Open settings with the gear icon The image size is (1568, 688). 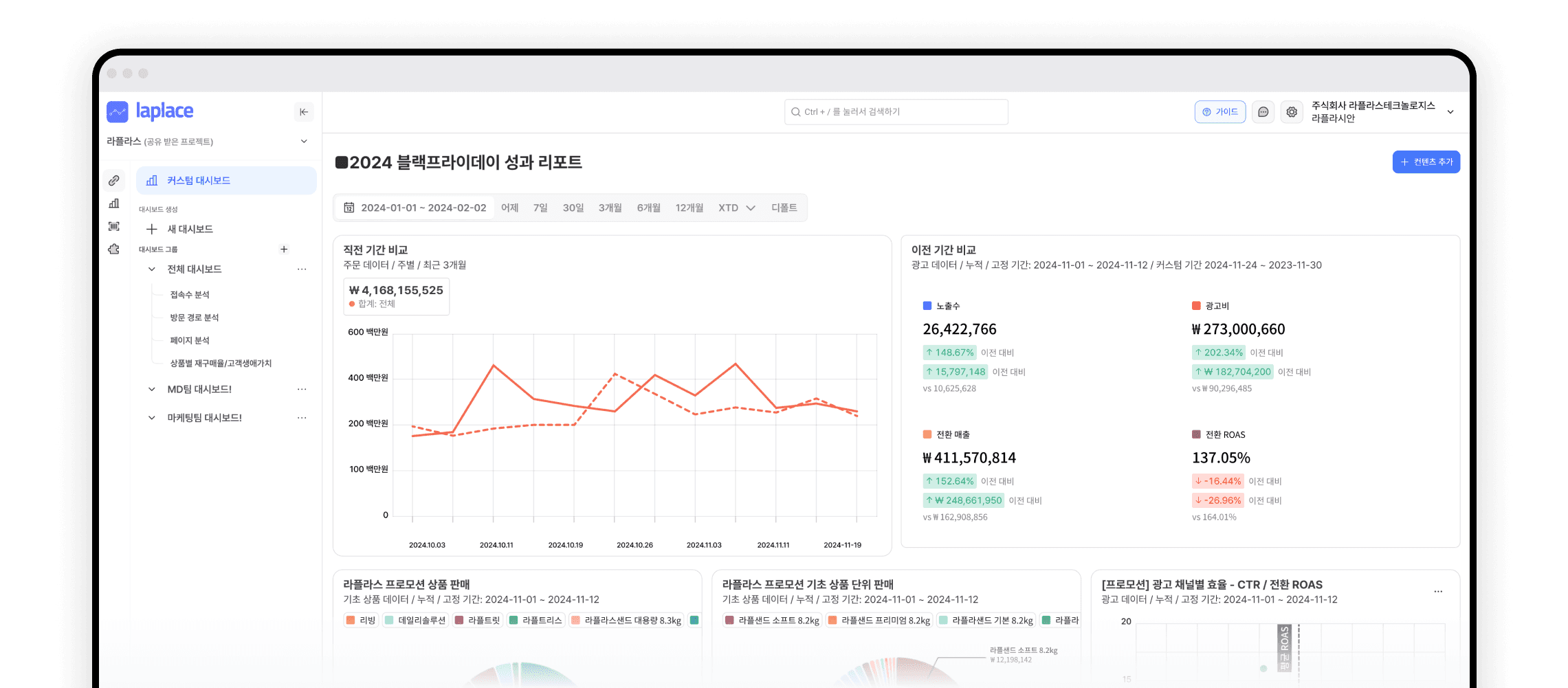click(1292, 112)
